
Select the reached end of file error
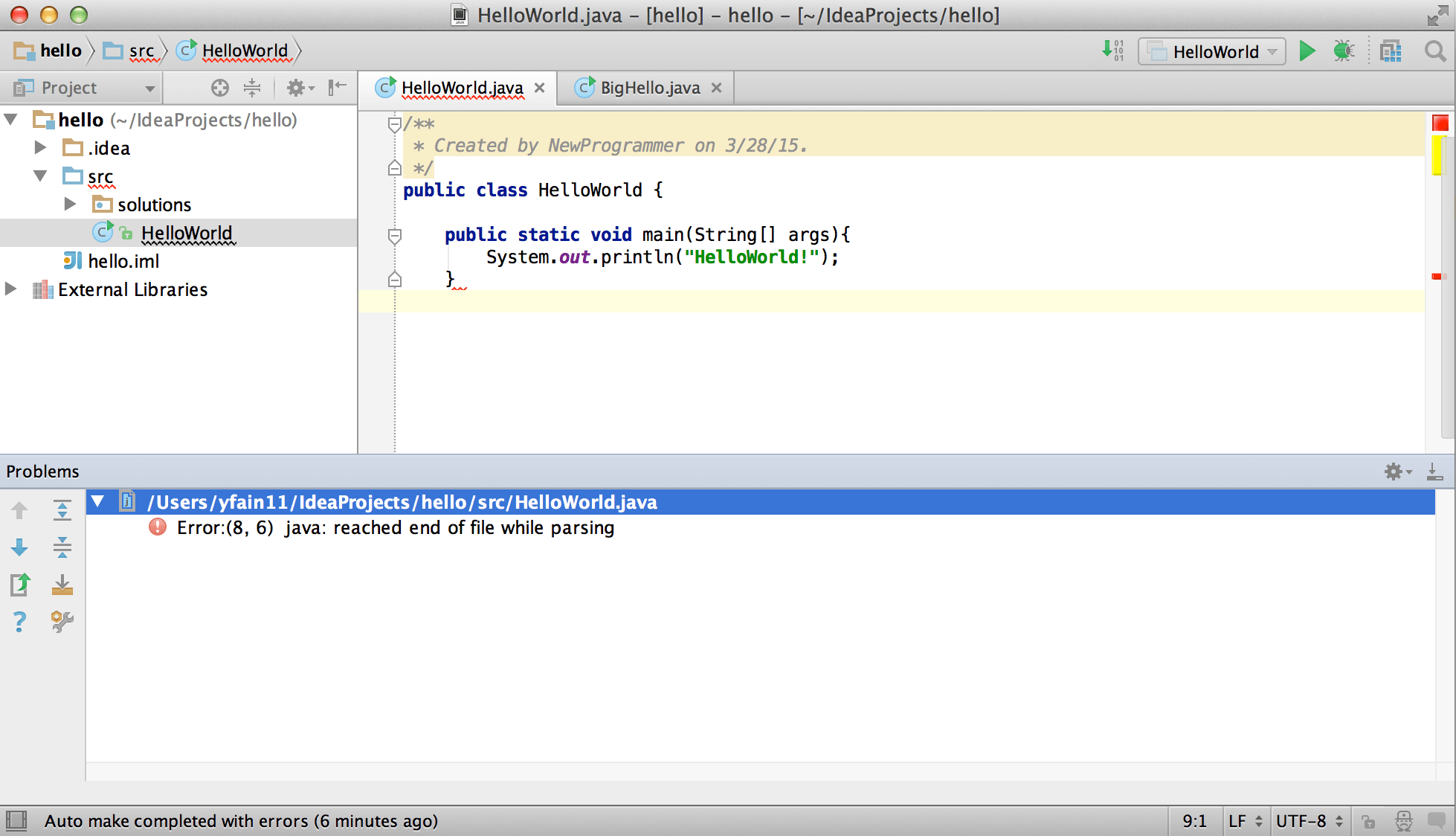(395, 528)
